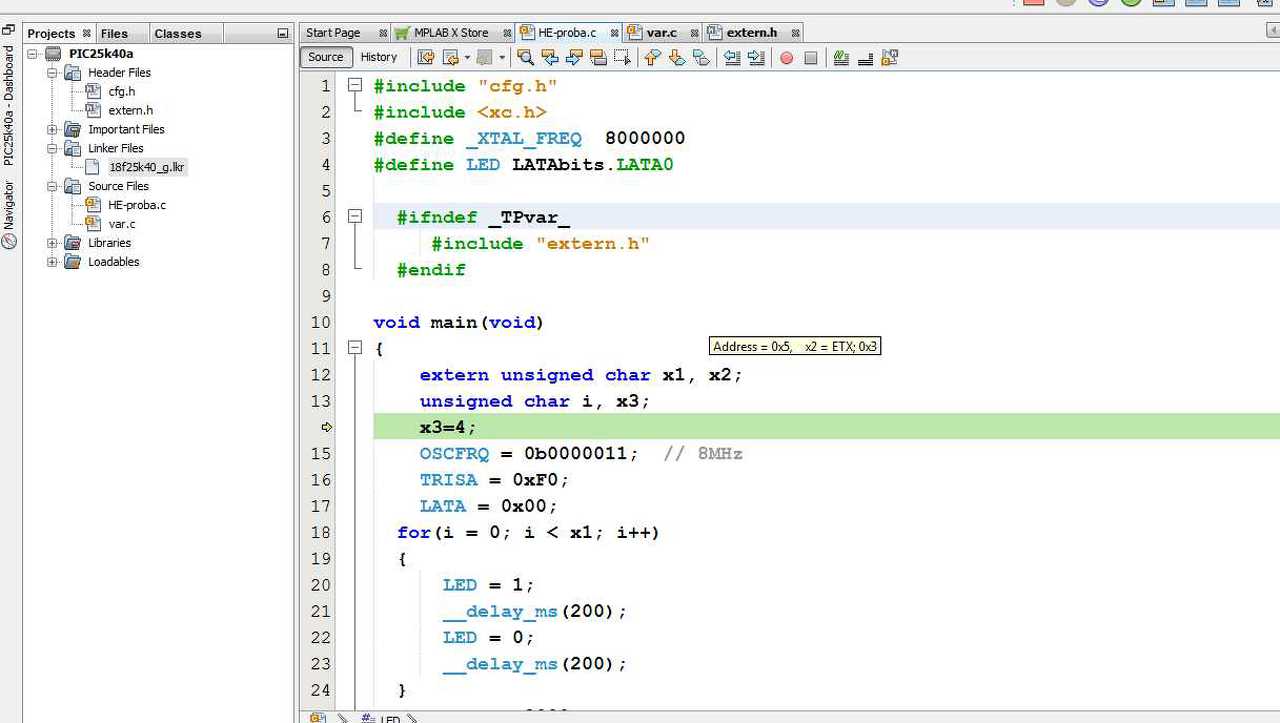Close the MPLAB X Store tab
This screenshot has height=723, width=1280.
pyautogui.click(x=507, y=33)
